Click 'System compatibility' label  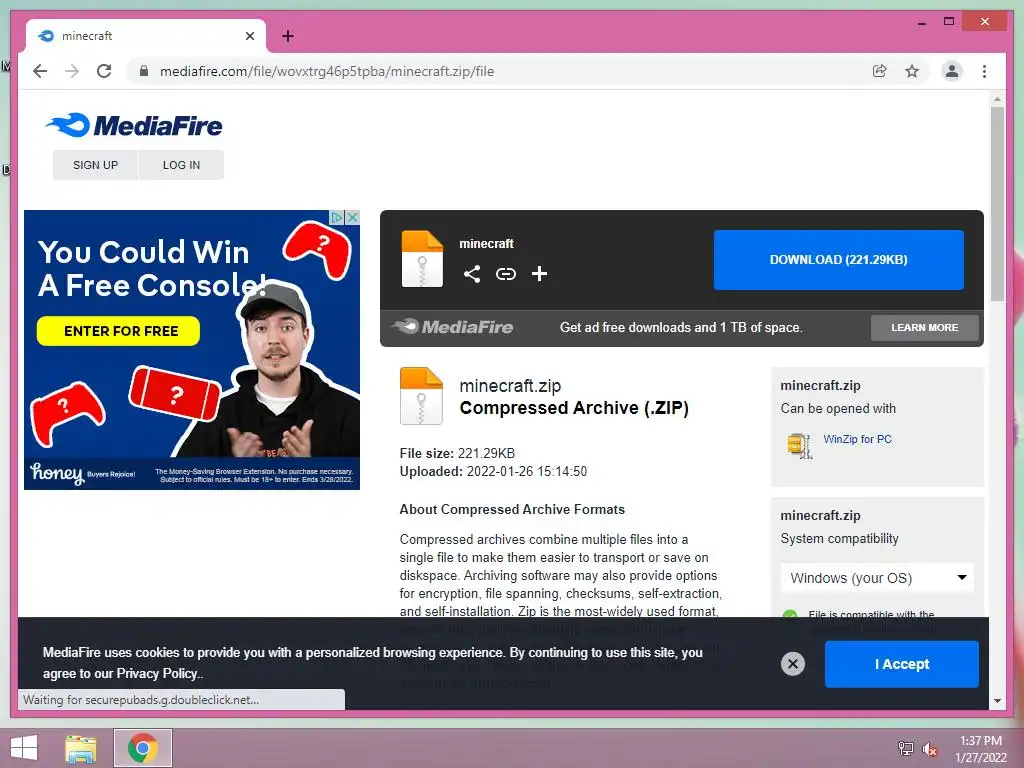(839, 539)
